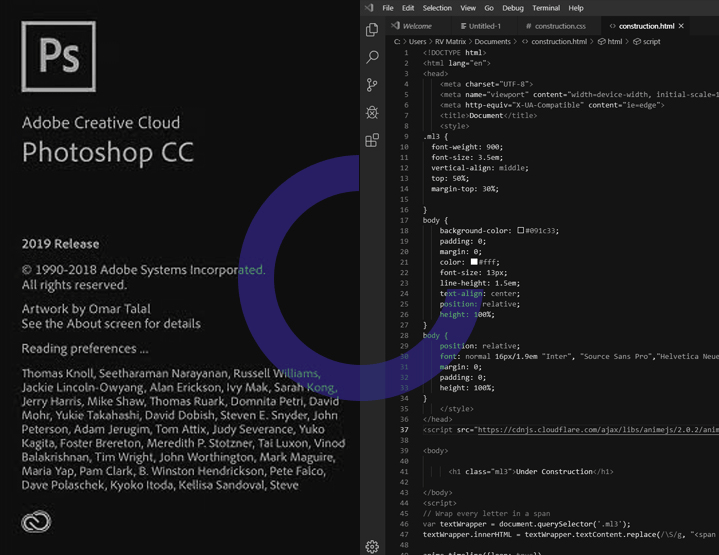
Task: Click the 'var textWrapper' code line
Action: (x=526, y=524)
